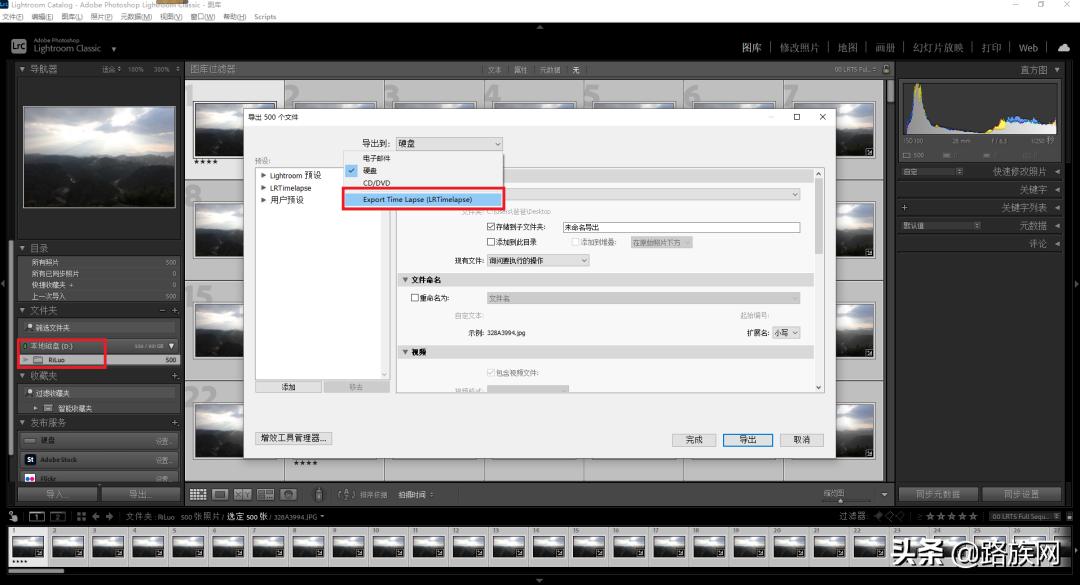Uncheck the 存储到子文件夹 checkbox
This screenshot has width=1080, height=585.
pyautogui.click(x=491, y=228)
